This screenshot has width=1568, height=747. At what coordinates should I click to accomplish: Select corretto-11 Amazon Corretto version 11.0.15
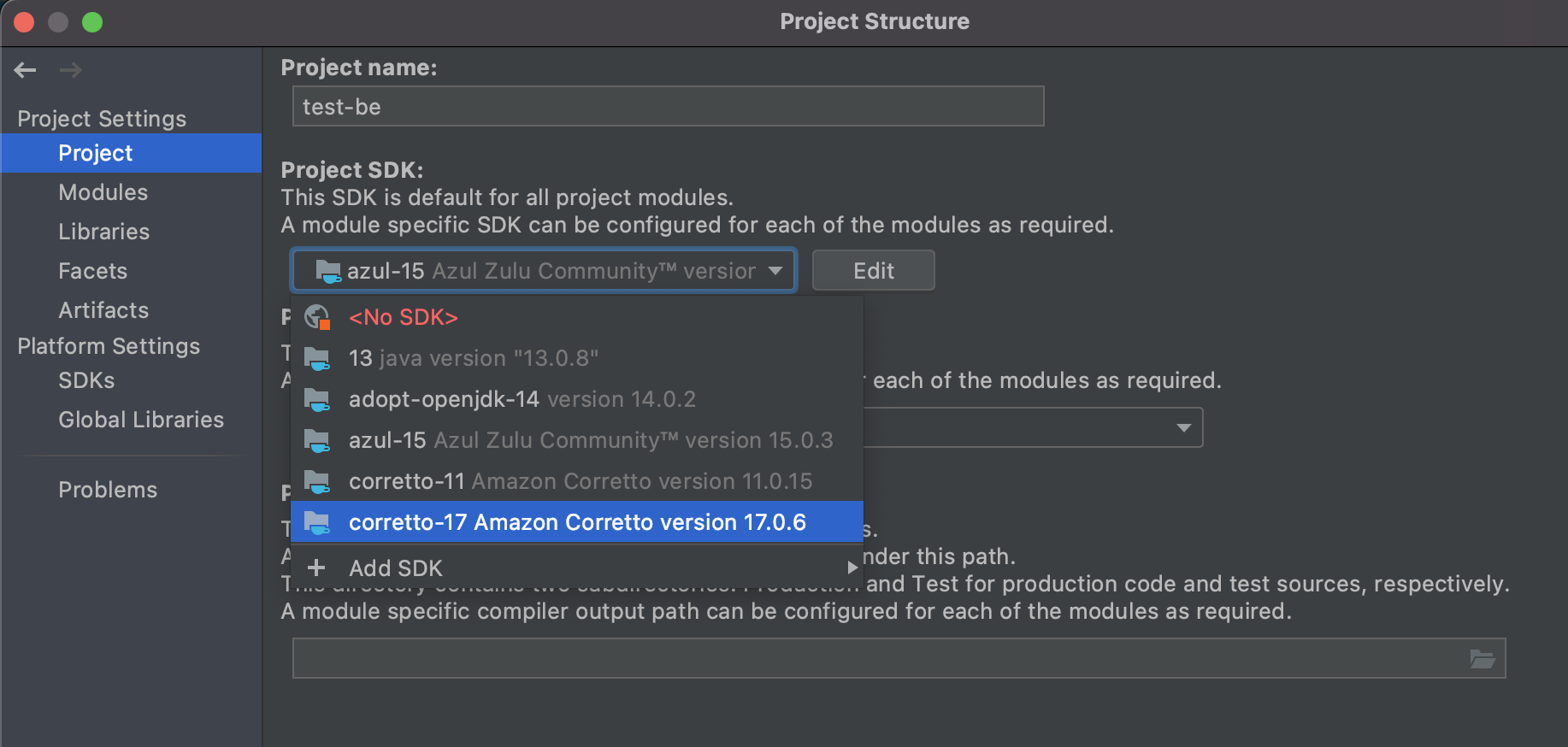pyautogui.click(x=577, y=481)
